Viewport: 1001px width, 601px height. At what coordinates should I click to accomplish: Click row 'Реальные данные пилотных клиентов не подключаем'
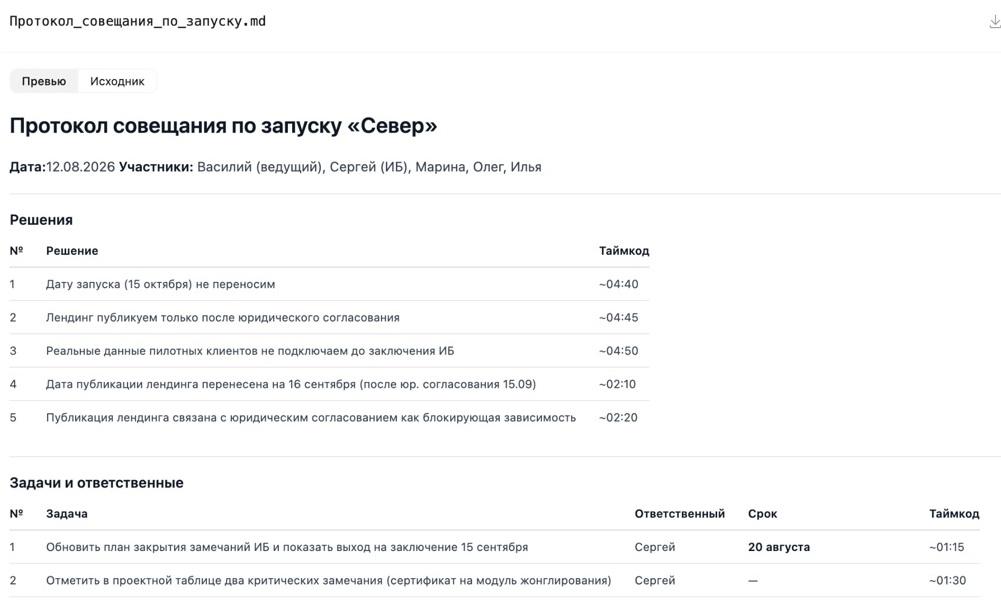point(329,351)
